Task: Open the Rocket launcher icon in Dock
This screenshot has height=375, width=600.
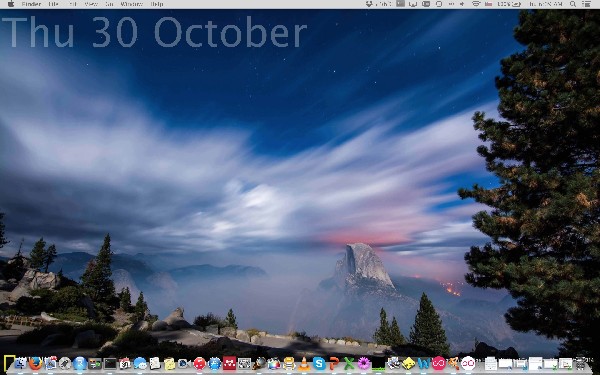Action: tap(65, 363)
